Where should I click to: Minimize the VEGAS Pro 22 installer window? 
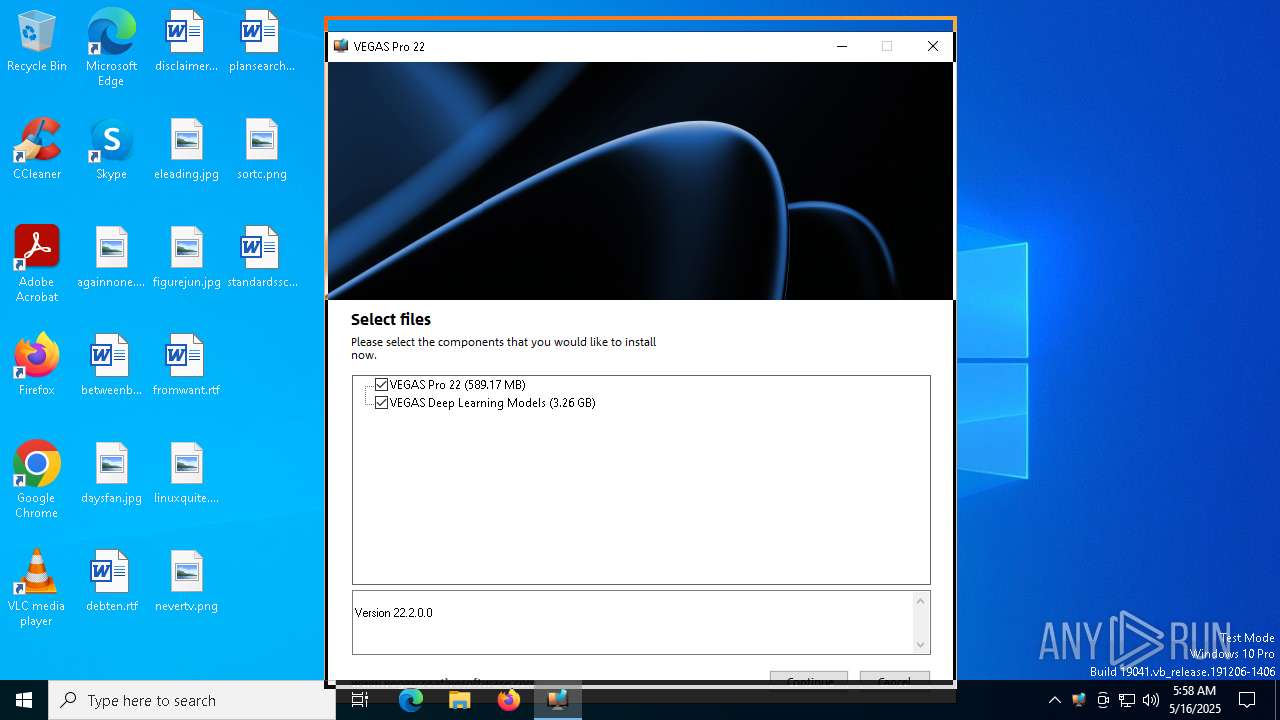pyautogui.click(x=841, y=46)
